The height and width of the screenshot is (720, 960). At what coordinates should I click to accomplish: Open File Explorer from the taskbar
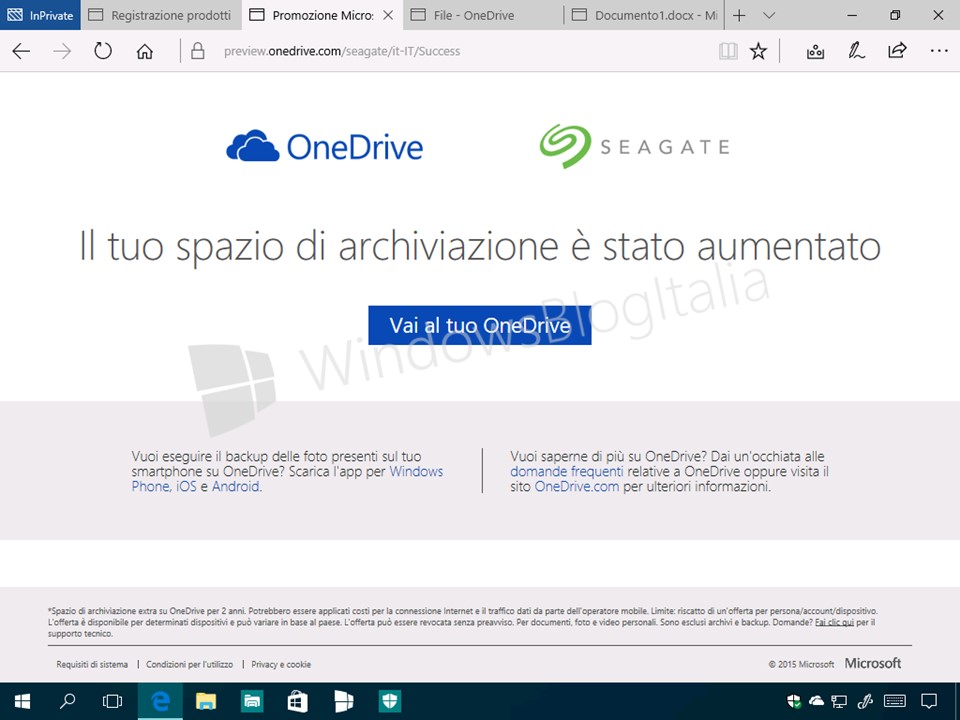pyautogui.click(x=206, y=701)
